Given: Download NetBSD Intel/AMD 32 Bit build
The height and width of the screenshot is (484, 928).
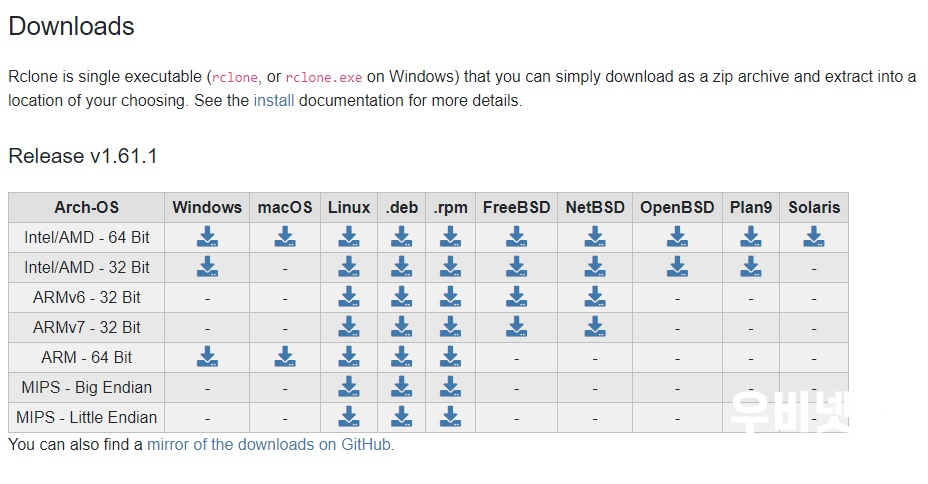Looking at the screenshot, I should (x=595, y=267).
